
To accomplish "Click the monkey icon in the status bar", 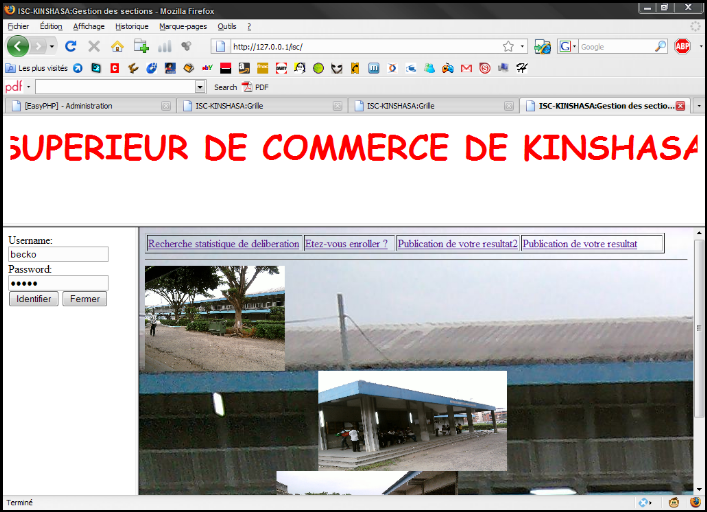I will 674,503.
